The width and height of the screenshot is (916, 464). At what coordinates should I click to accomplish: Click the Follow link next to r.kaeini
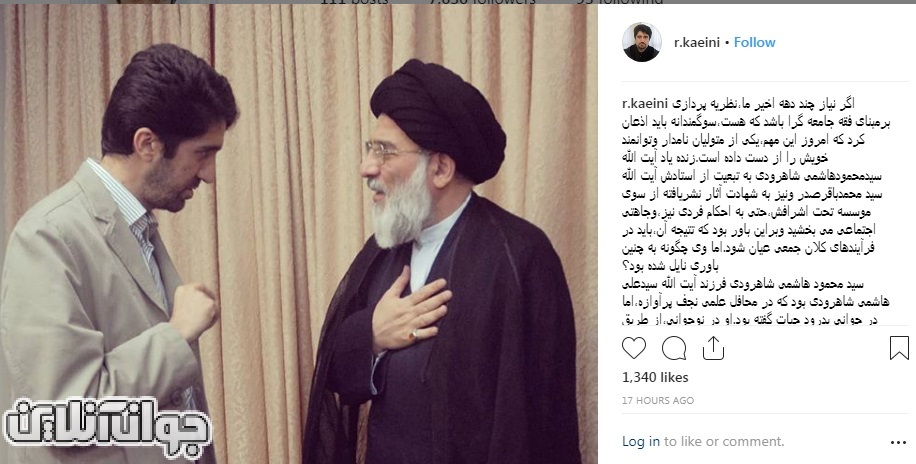pos(754,43)
